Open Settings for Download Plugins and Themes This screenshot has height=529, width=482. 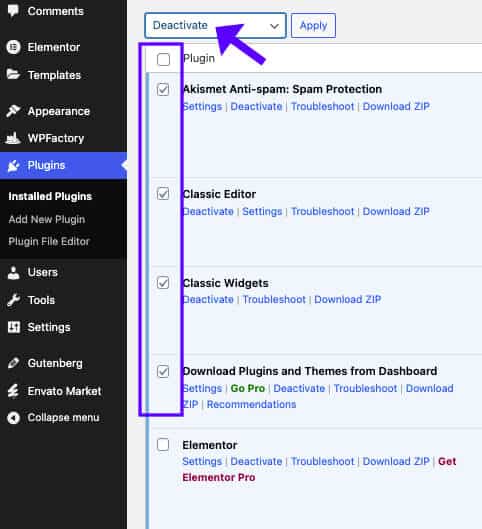[x=202, y=389]
